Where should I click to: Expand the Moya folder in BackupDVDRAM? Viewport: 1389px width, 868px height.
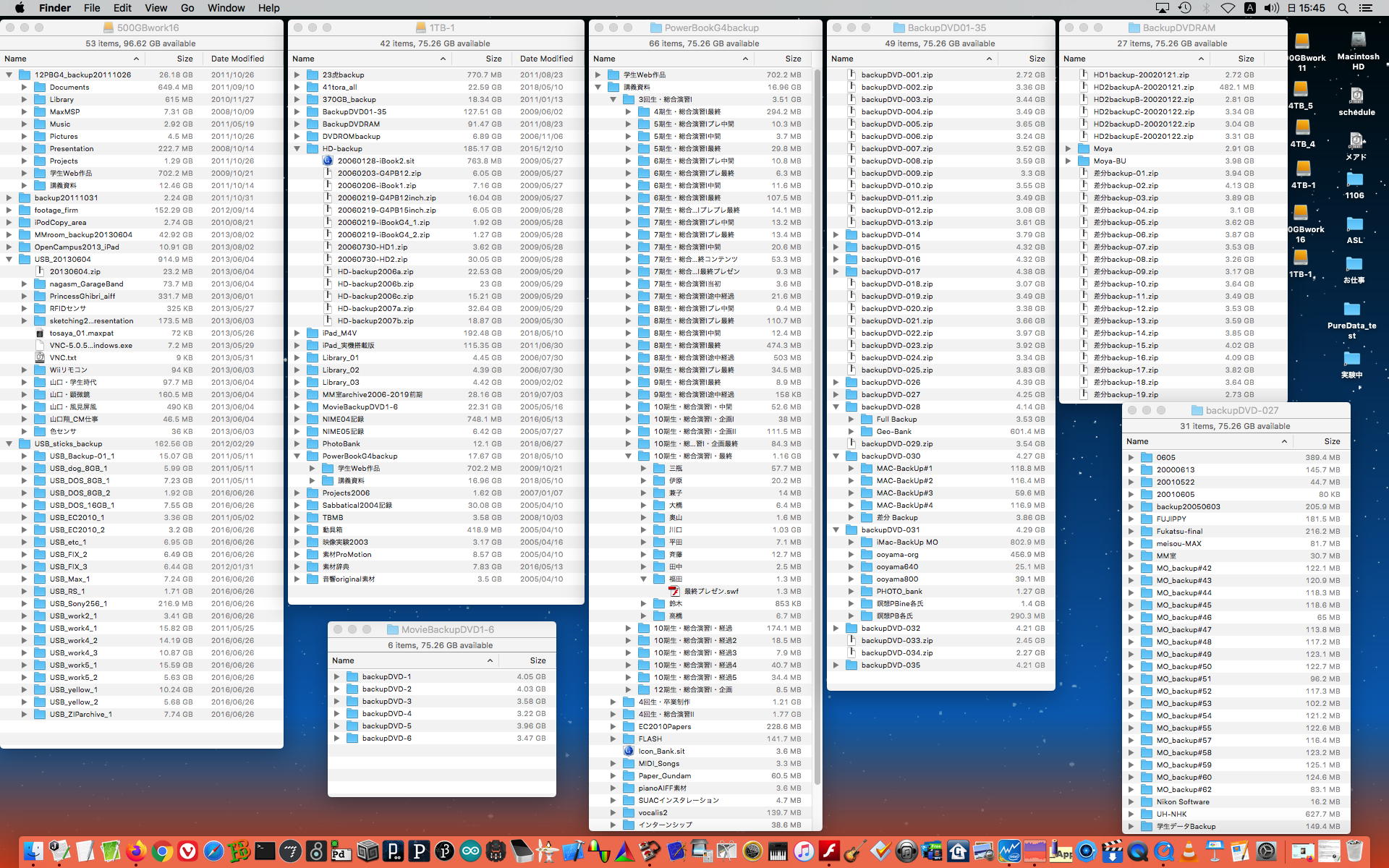(1069, 148)
